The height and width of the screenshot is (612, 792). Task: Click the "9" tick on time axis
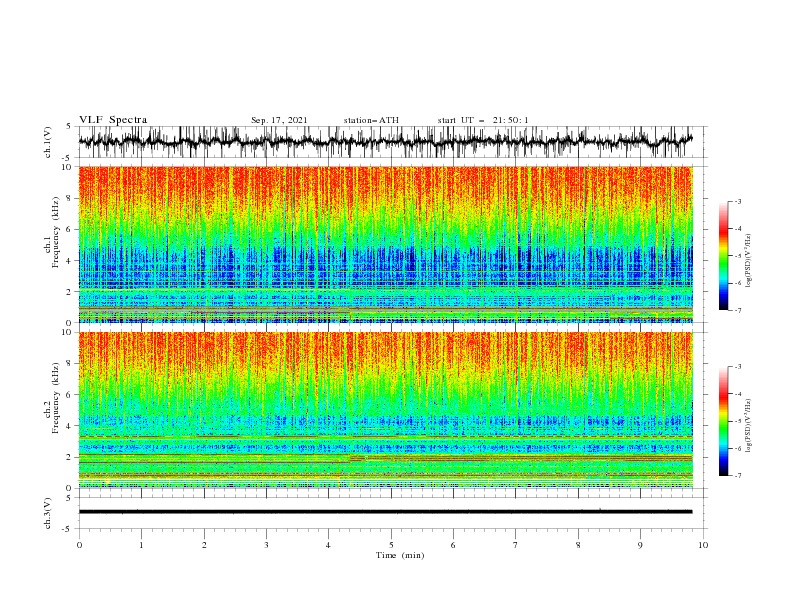(640, 545)
